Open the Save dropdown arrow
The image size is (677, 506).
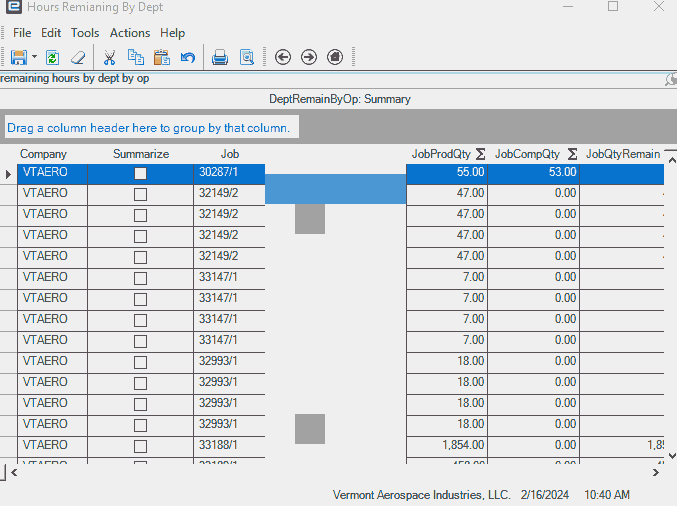[x=35, y=57]
